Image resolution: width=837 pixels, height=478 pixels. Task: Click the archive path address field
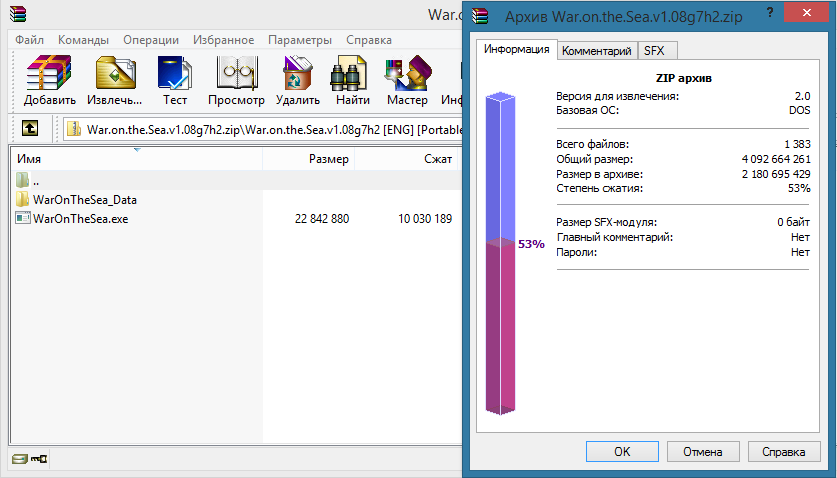(264, 129)
